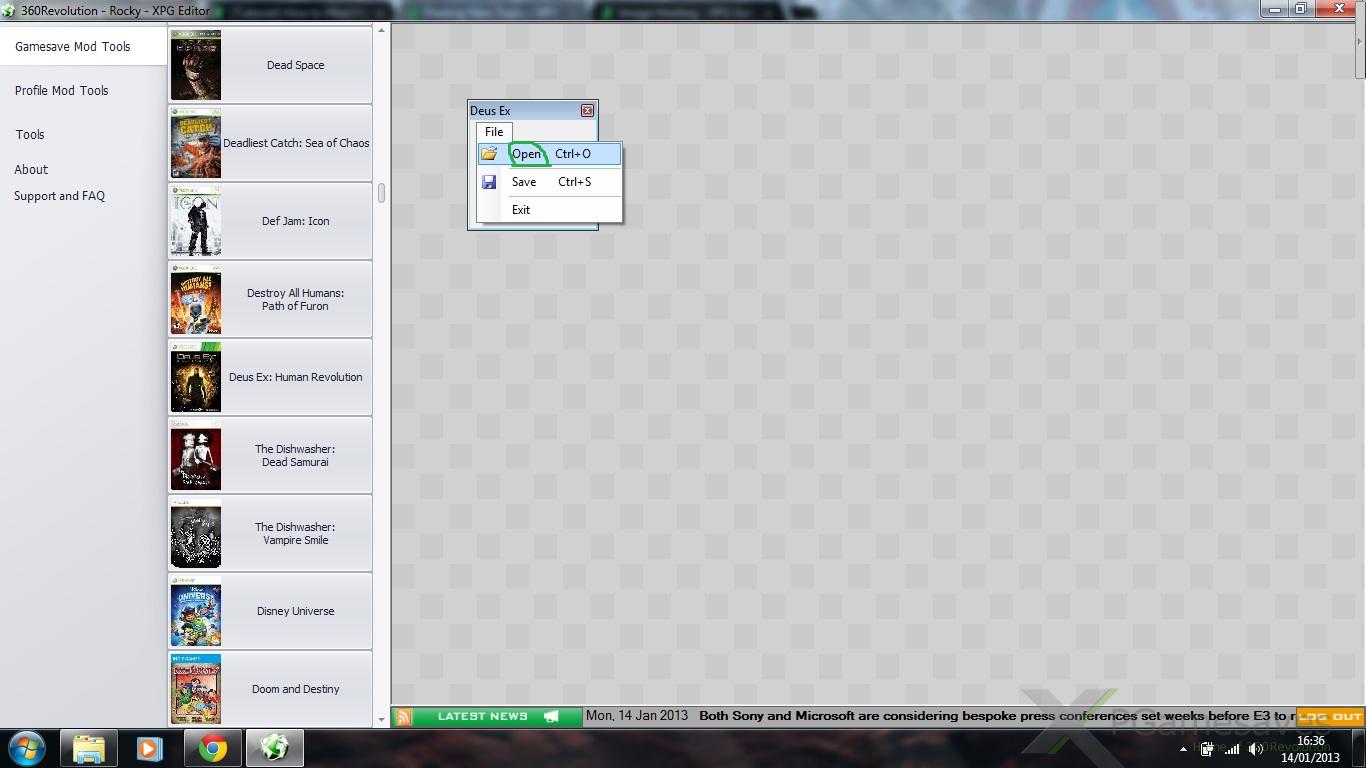Click the floppy disk Save icon

pyautogui.click(x=489, y=182)
